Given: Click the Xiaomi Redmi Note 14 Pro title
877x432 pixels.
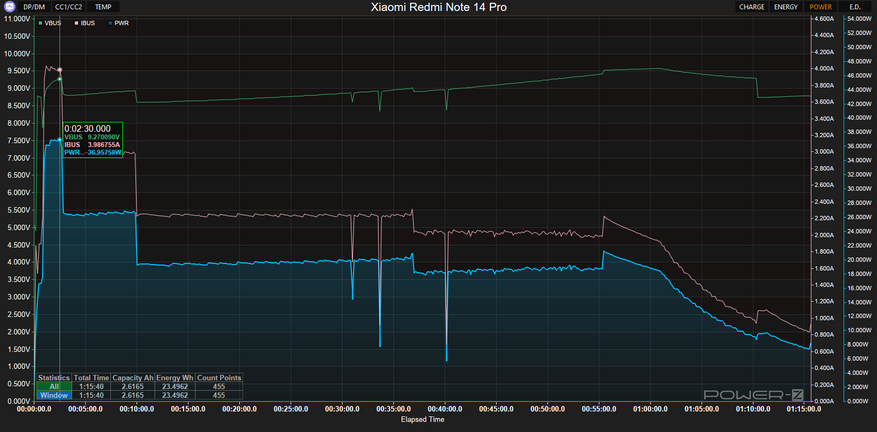Looking at the screenshot, I should [x=439, y=7].
